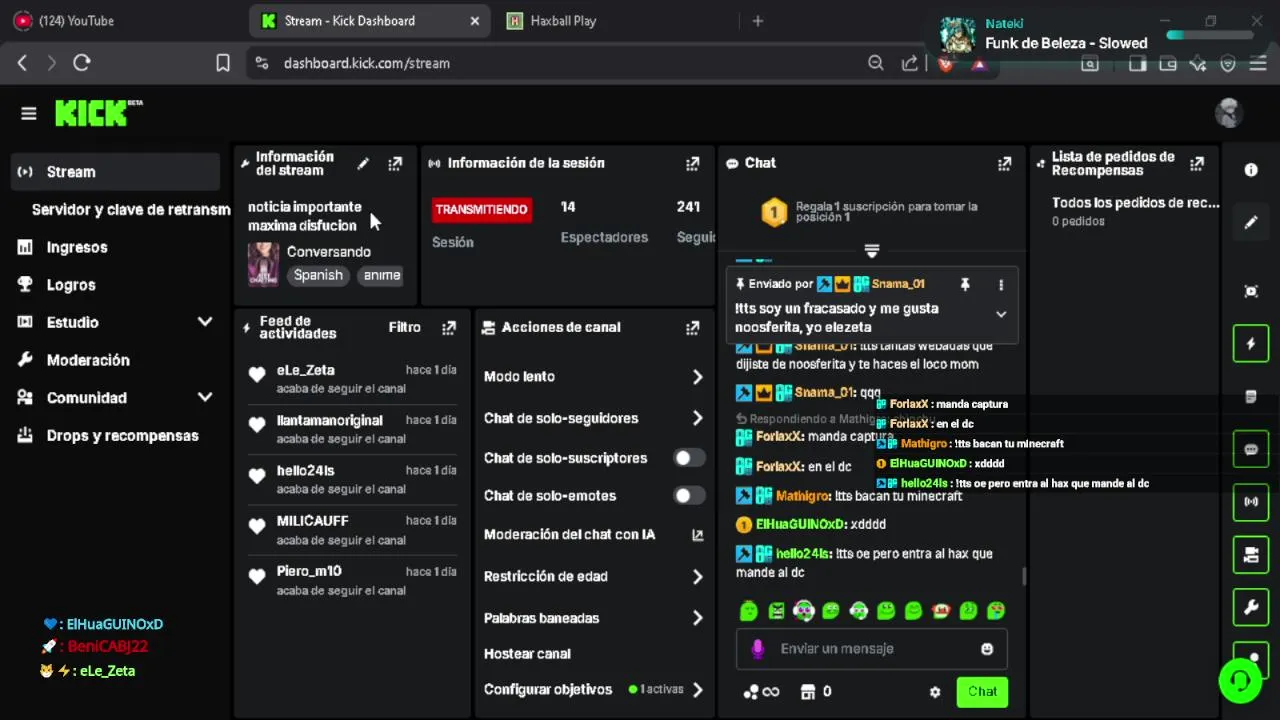This screenshot has width=1280, height=720.
Task: Reload the page in the browser
Action: [82, 63]
